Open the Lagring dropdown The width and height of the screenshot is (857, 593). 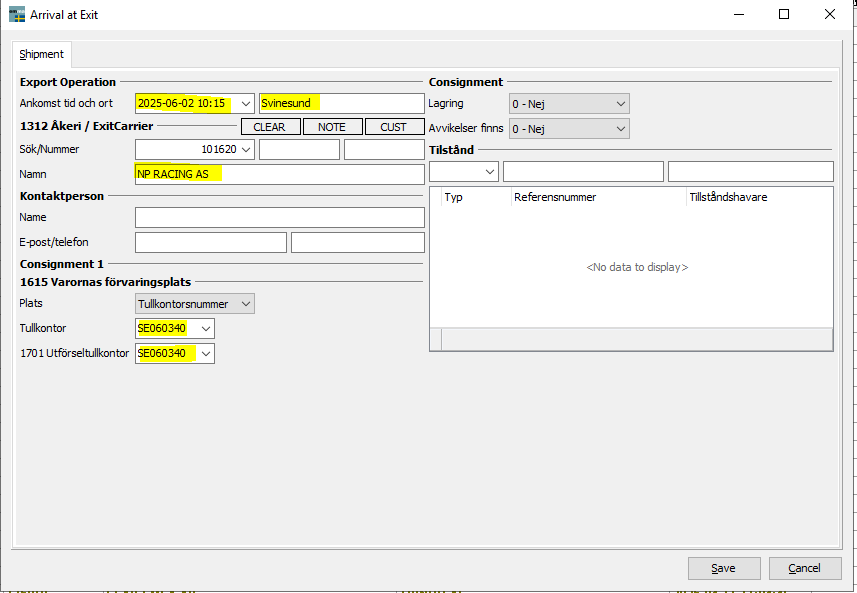620,104
